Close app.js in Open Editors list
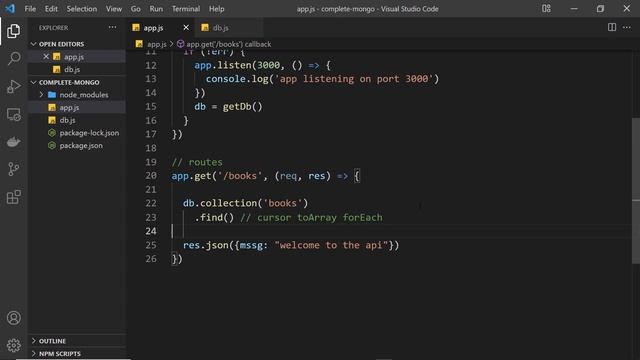Image resolution: width=640 pixels, height=360 pixels. 46,56
